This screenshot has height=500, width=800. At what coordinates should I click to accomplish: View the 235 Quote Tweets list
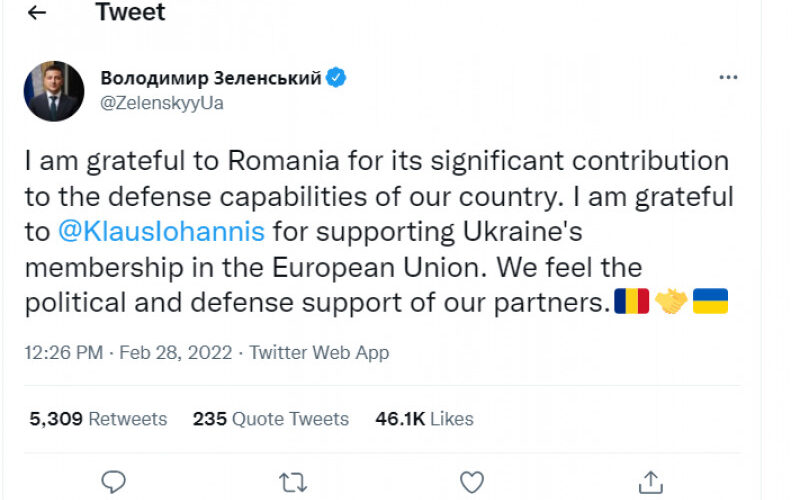tap(270, 419)
